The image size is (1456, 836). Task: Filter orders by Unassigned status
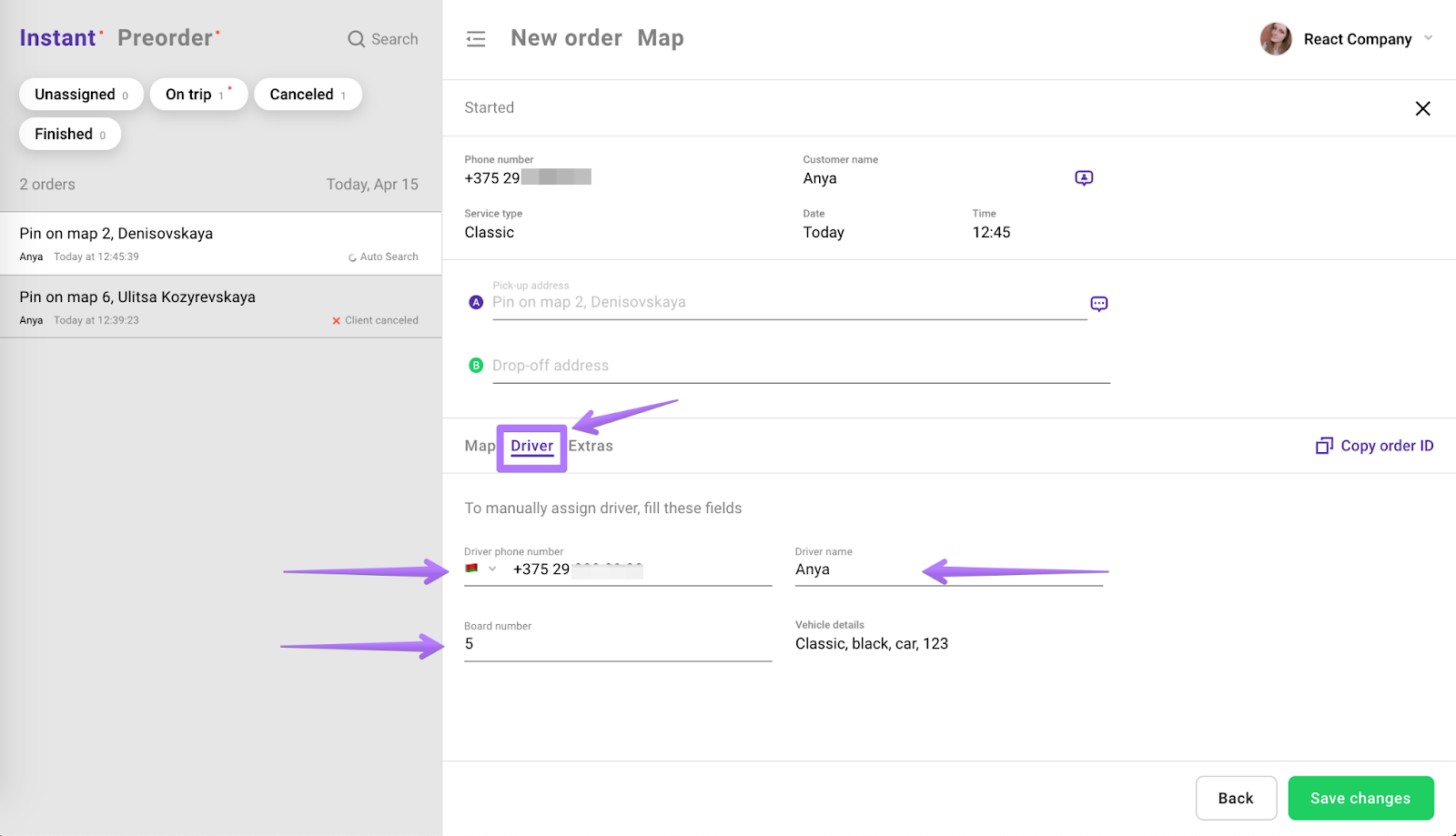[81, 95]
